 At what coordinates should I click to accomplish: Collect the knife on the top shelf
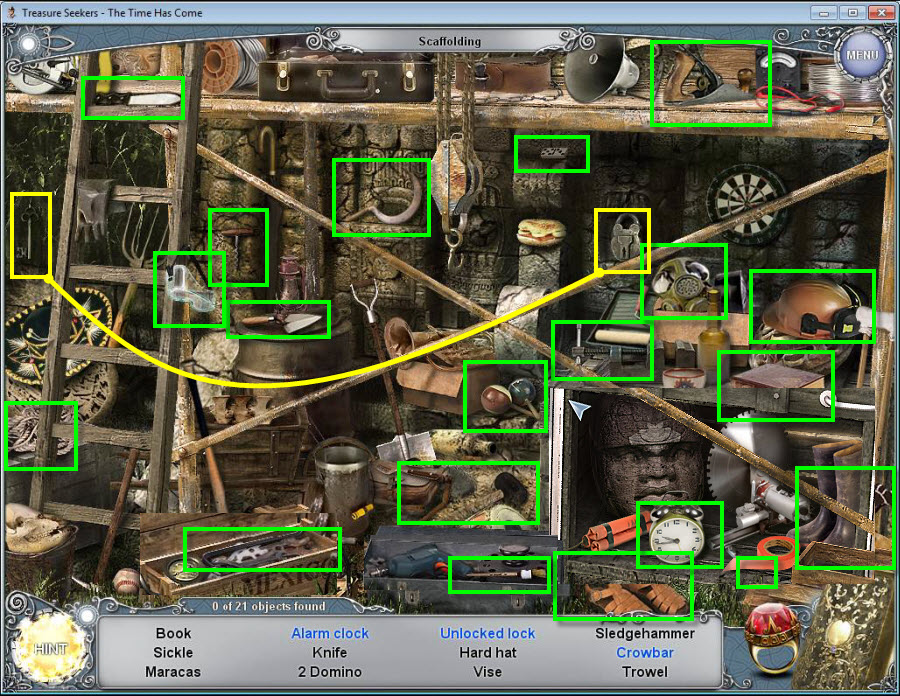(x=132, y=98)
